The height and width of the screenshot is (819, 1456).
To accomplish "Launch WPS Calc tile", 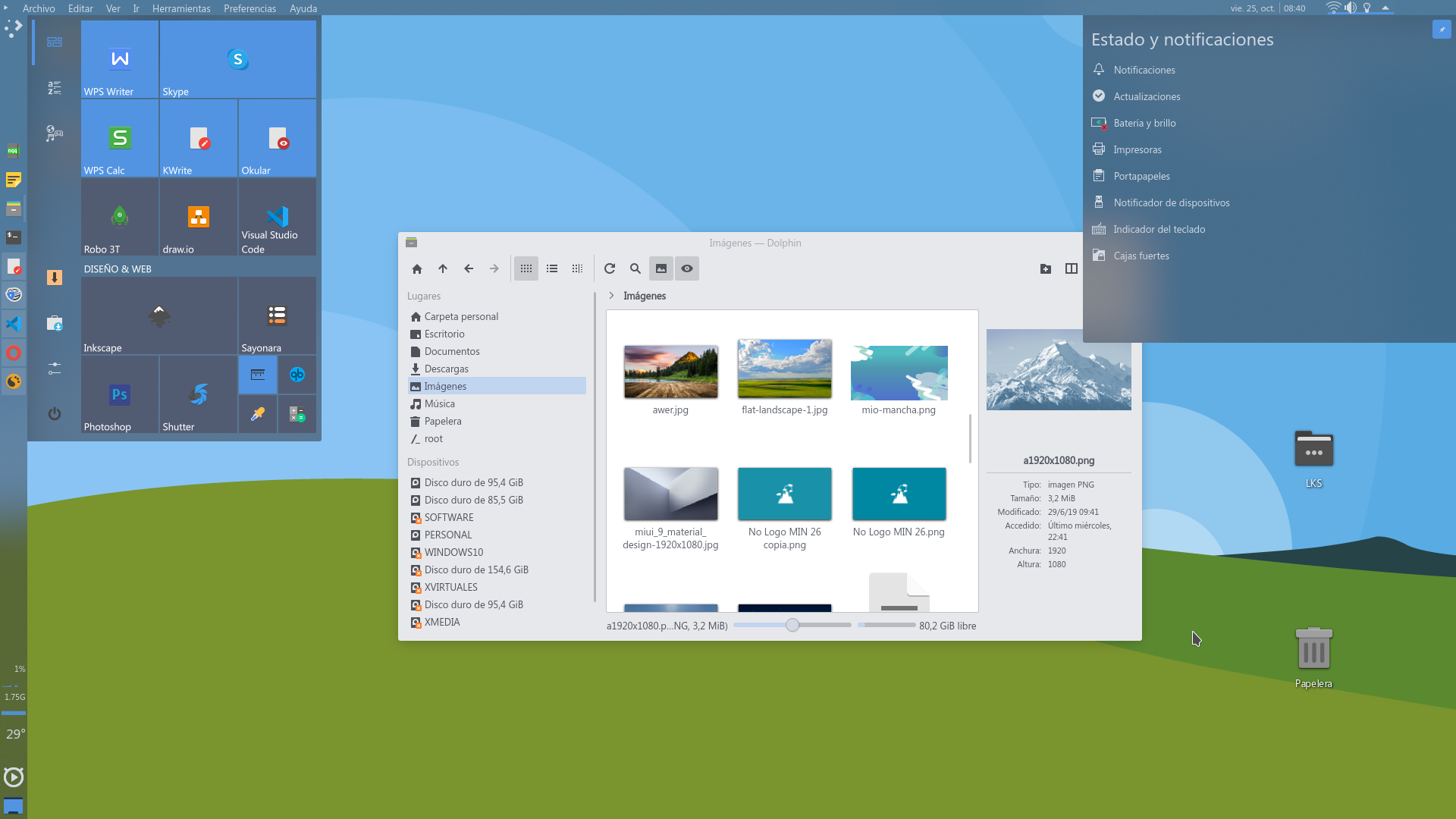I will pyautogui.click(x=120, y=138).
